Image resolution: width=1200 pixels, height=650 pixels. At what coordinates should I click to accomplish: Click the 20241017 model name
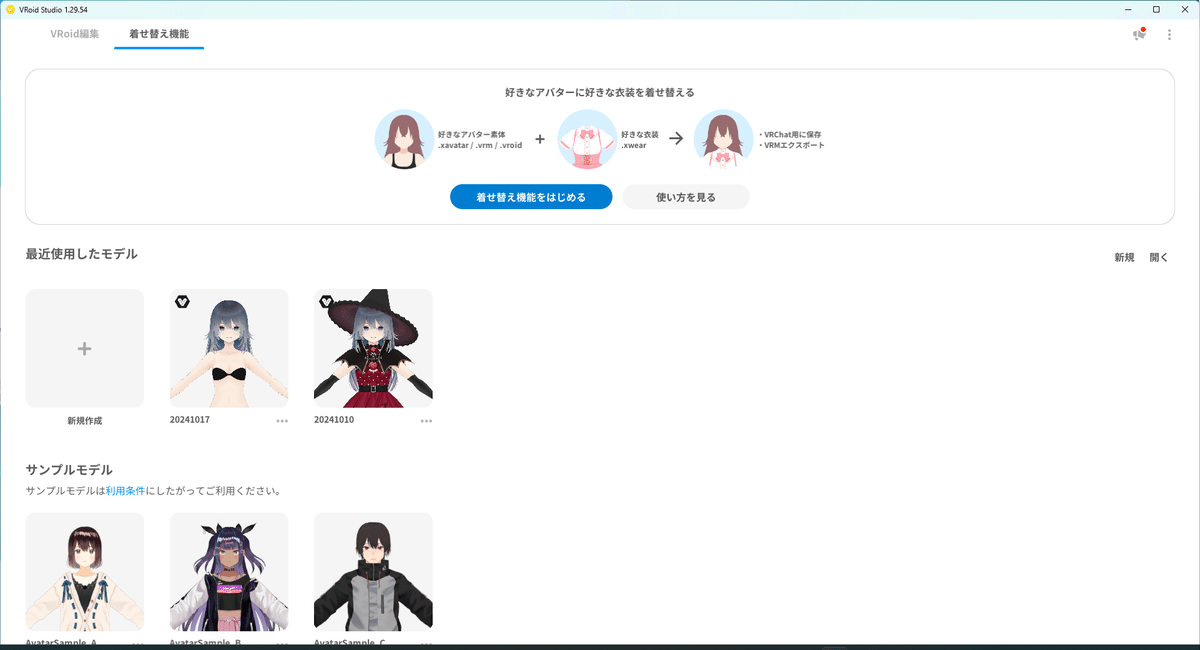[x=190, y=420]
